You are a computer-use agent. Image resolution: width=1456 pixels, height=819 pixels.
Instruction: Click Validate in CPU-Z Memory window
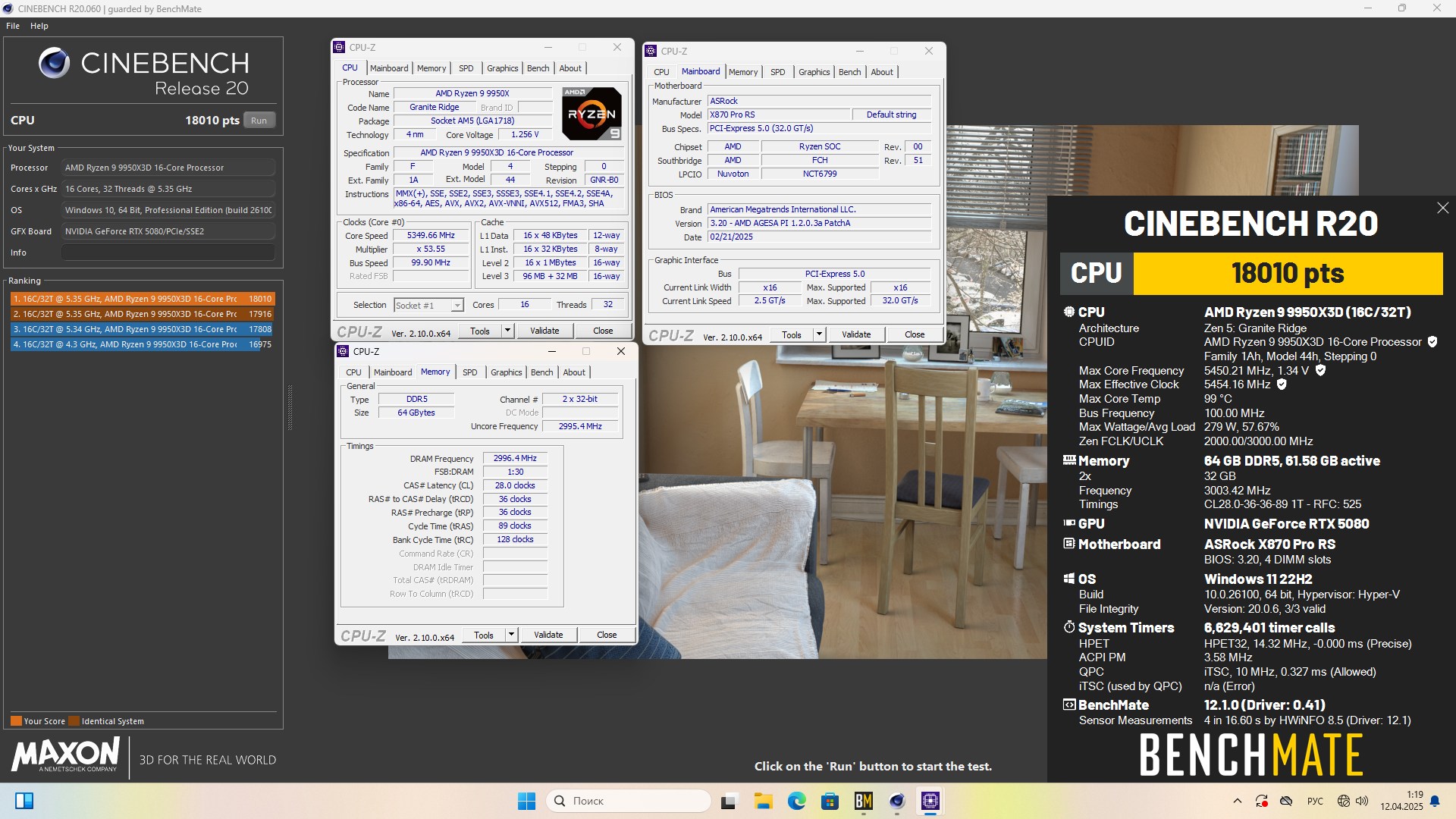tap(548, 635)
